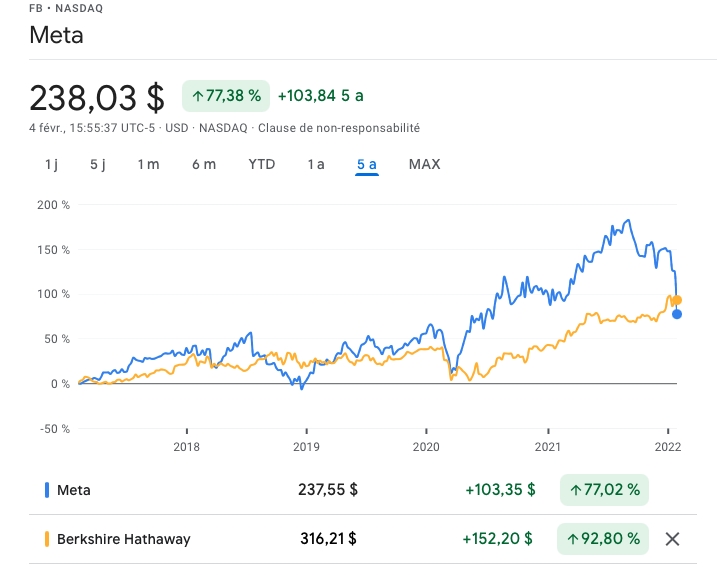
Task: Open the Berkshire Hathaway comparison row
Action: pyautogui.click(x=123, y=539)
